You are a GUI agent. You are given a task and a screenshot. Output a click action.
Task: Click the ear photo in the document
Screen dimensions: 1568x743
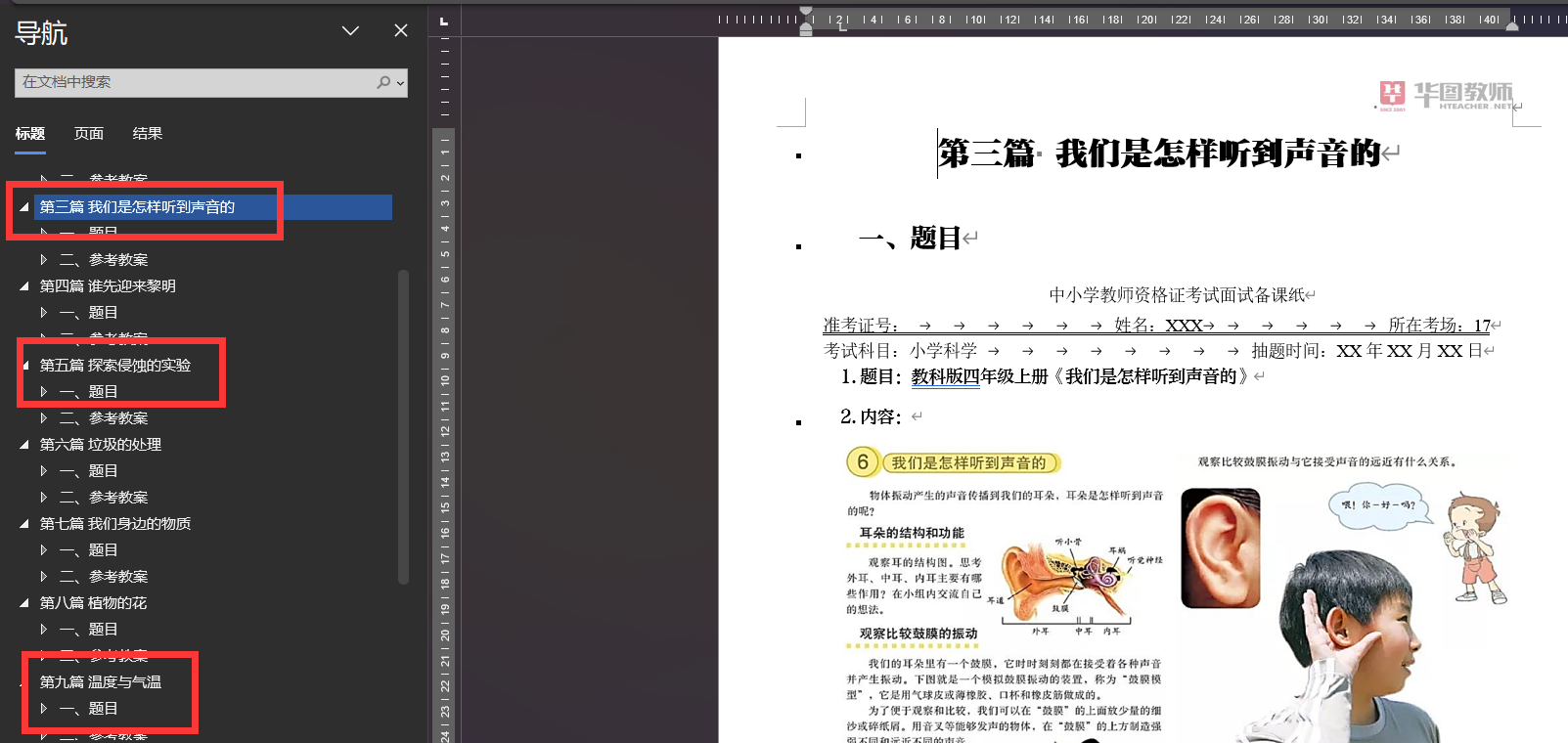click(1220, 548)
